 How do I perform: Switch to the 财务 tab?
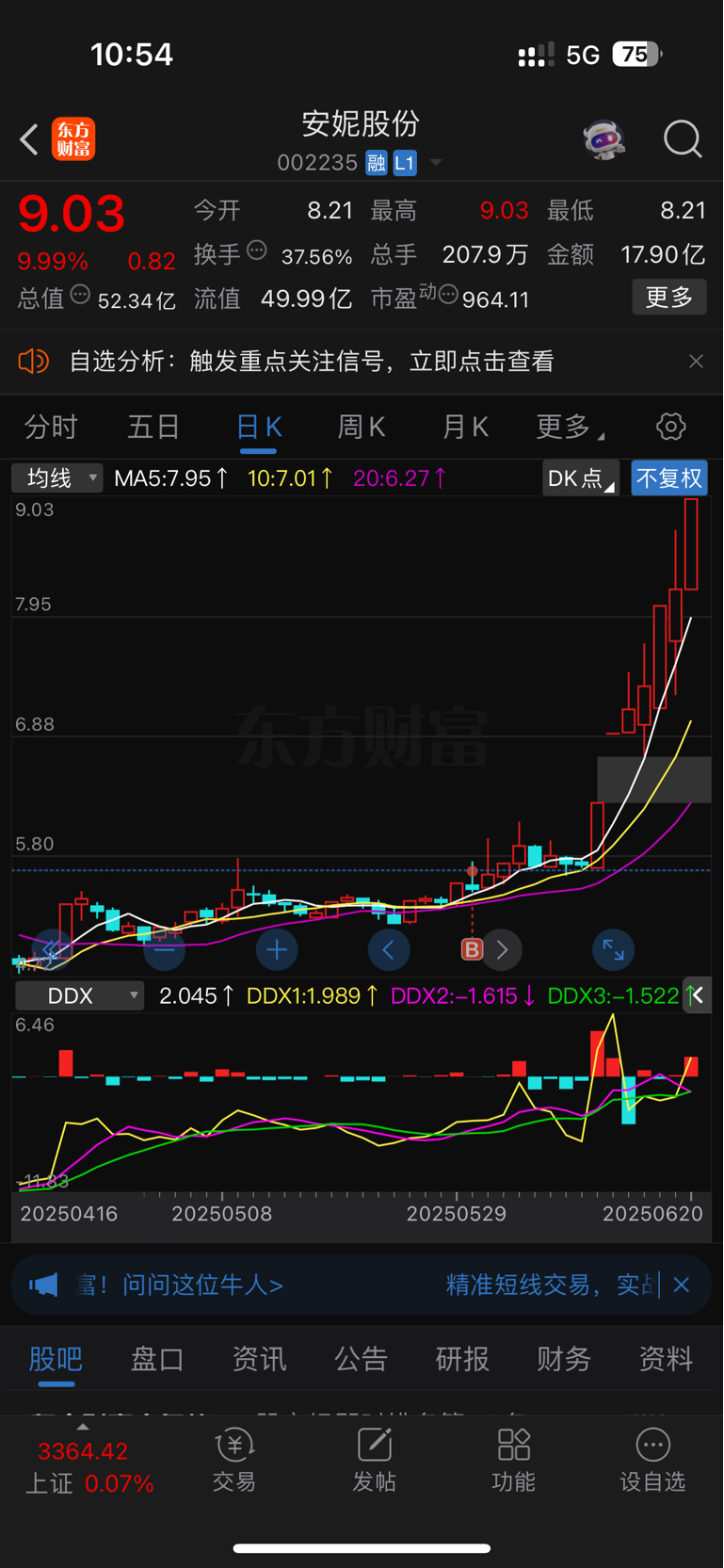[564, 1359]
